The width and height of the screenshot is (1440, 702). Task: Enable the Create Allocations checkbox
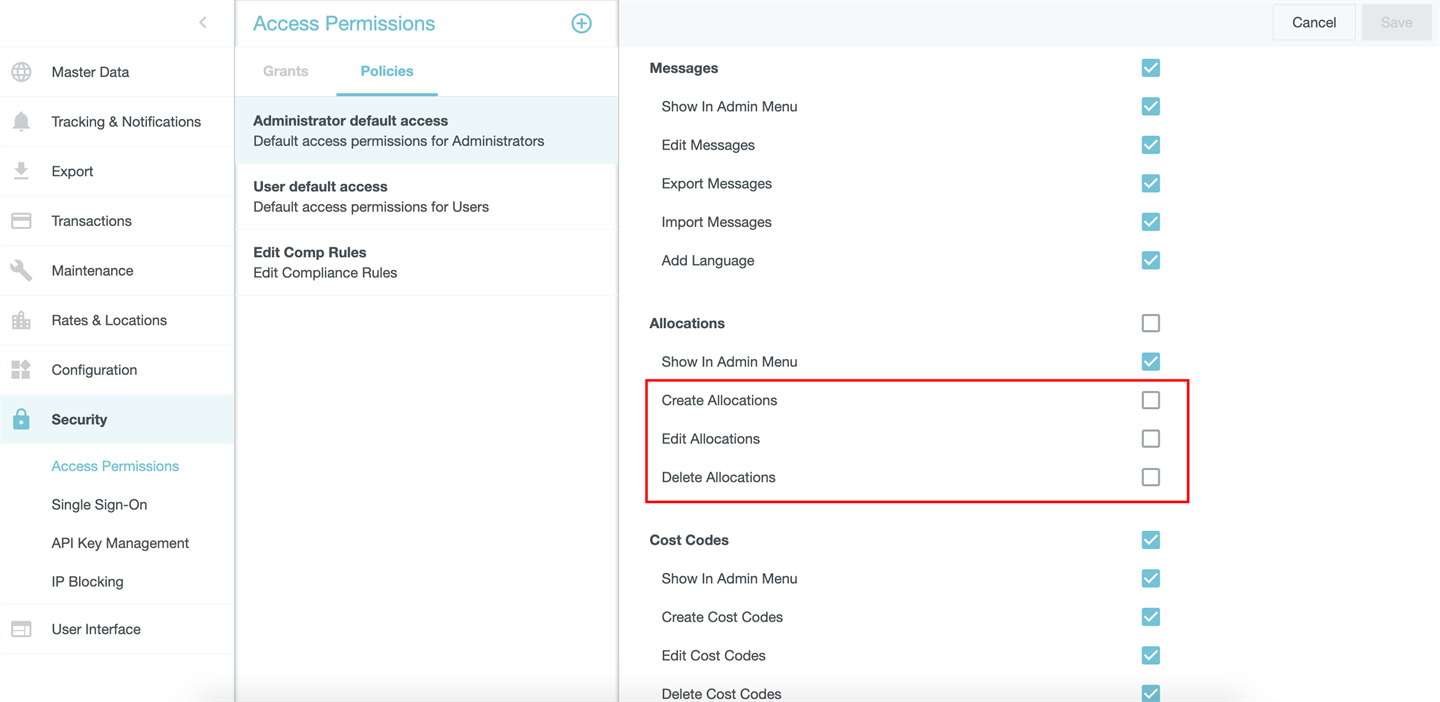pos(1150,400)
